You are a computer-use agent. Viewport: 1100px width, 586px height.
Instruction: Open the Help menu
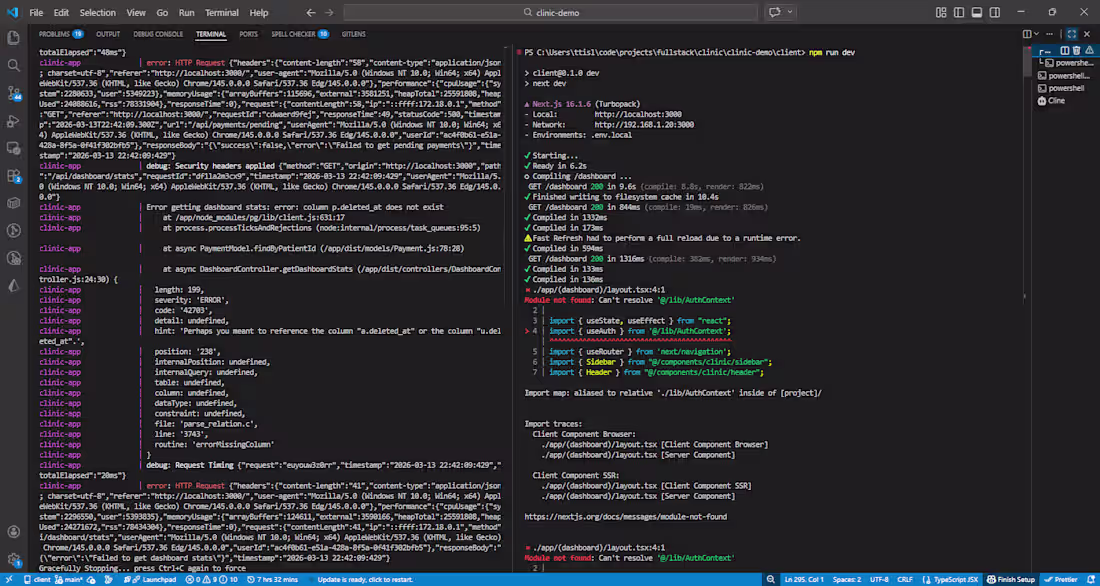[x=259, y=13]
